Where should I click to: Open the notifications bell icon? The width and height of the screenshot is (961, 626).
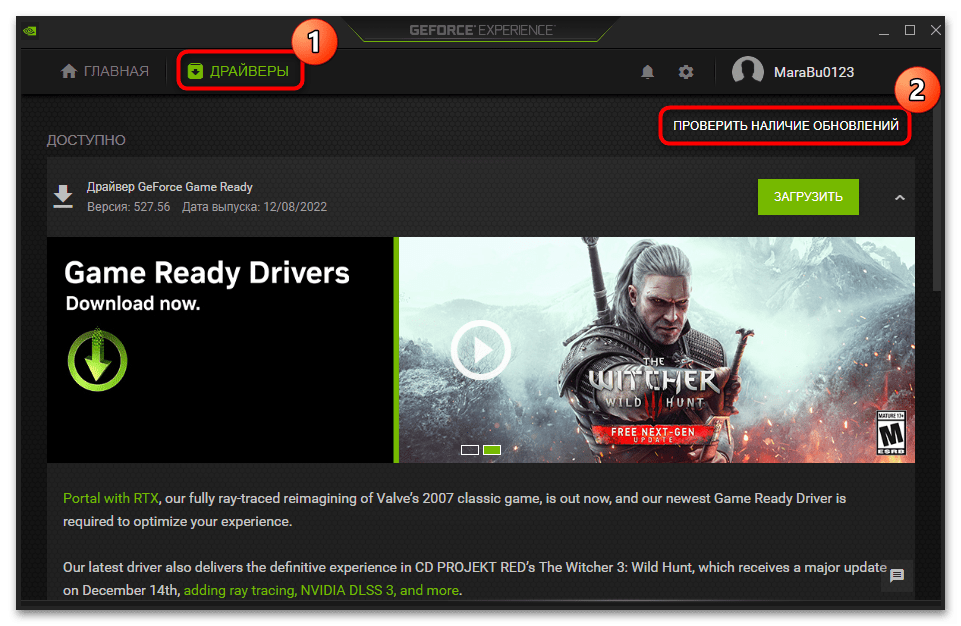click(648, 72)
